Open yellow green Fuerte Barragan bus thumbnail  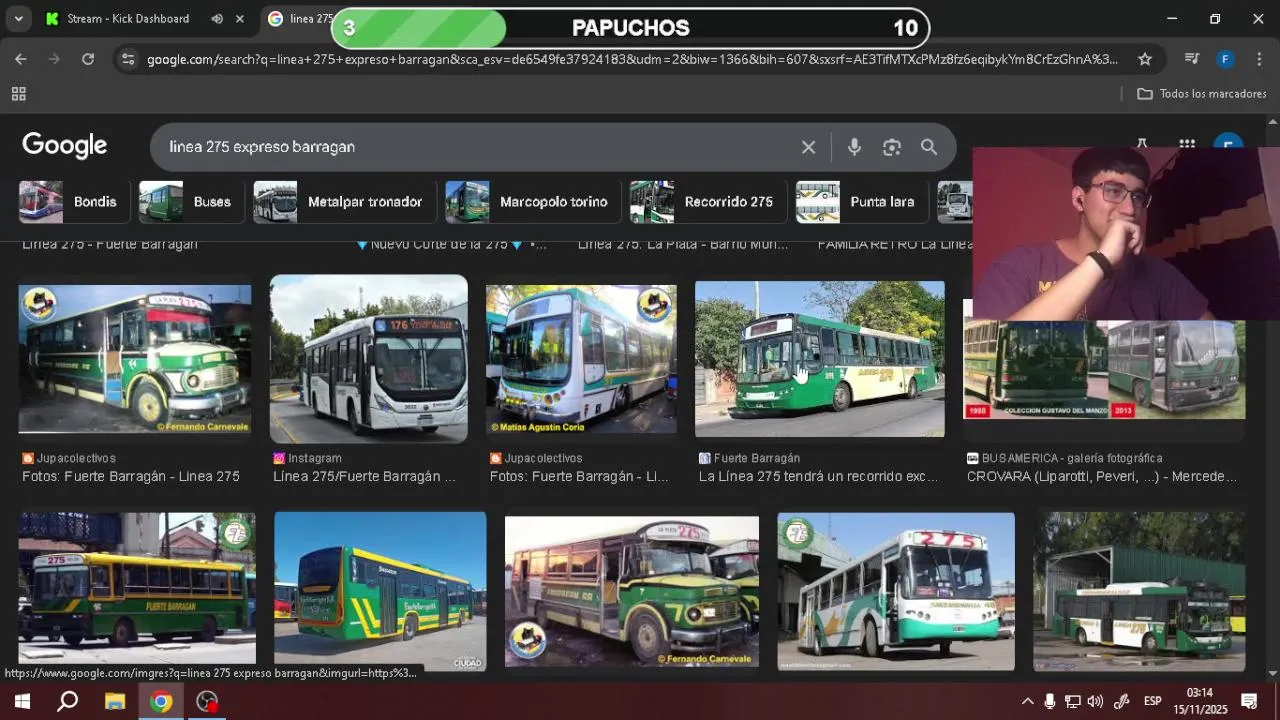point(137,589)
